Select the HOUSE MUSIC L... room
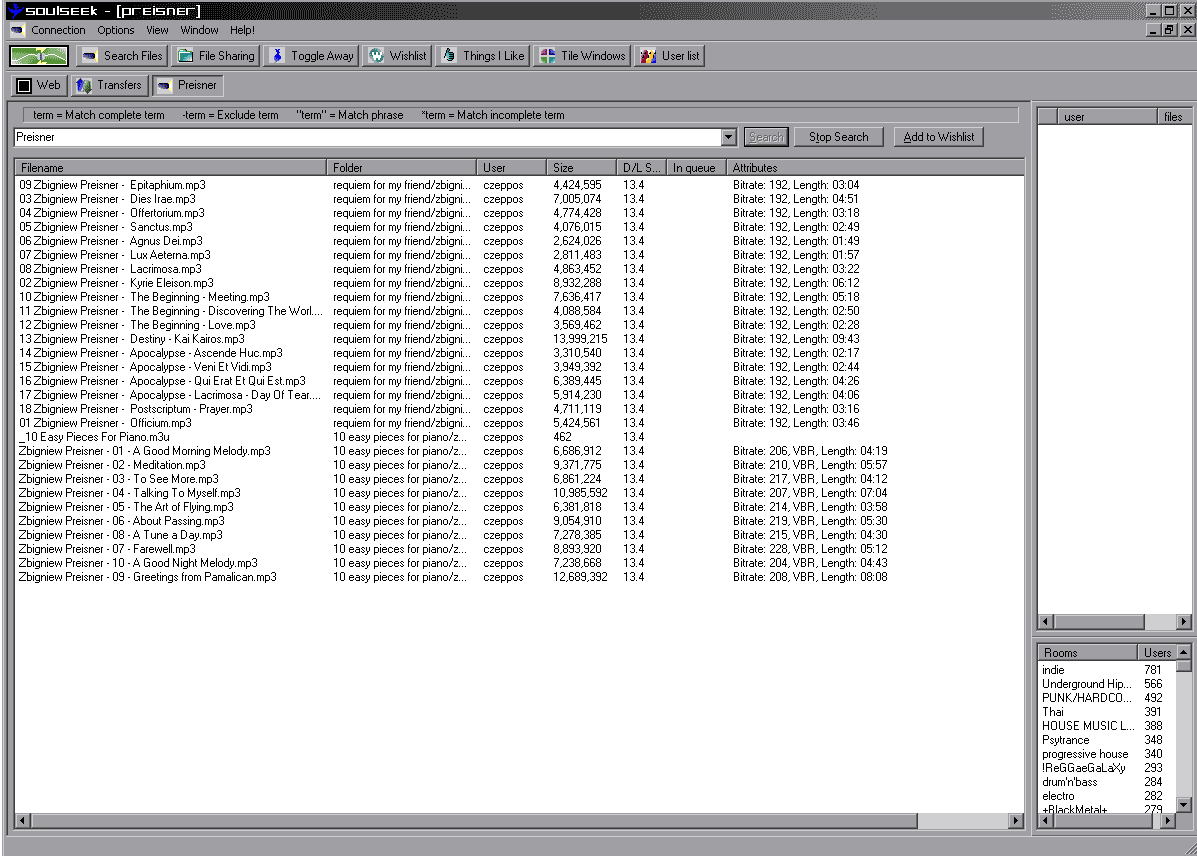 (1088, 726)
